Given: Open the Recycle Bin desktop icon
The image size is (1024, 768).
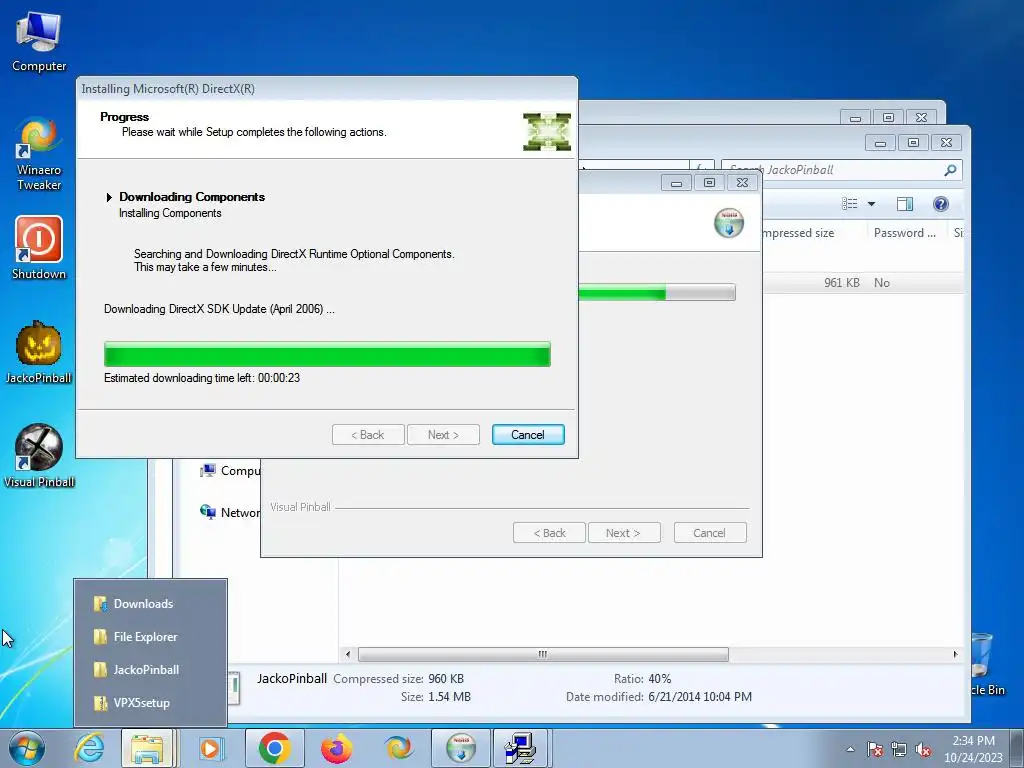Looking at the screenshot, I should (985, 663).
